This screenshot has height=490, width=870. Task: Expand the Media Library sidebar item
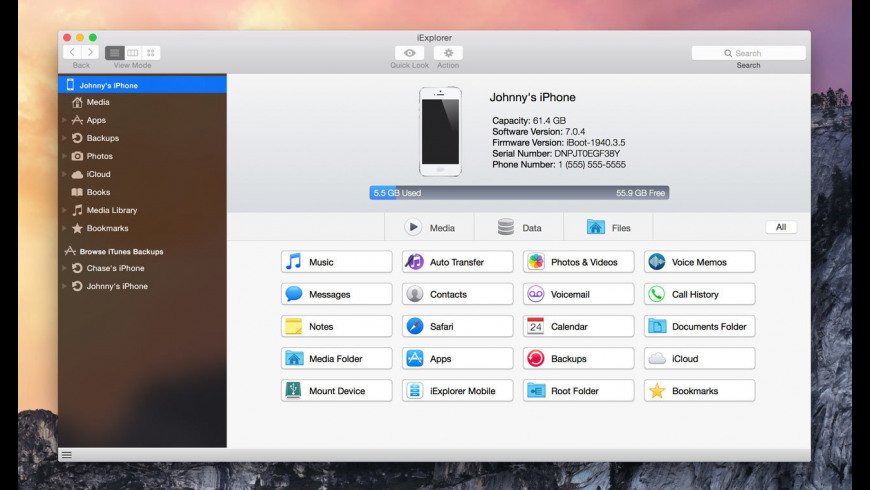[65, 210]
